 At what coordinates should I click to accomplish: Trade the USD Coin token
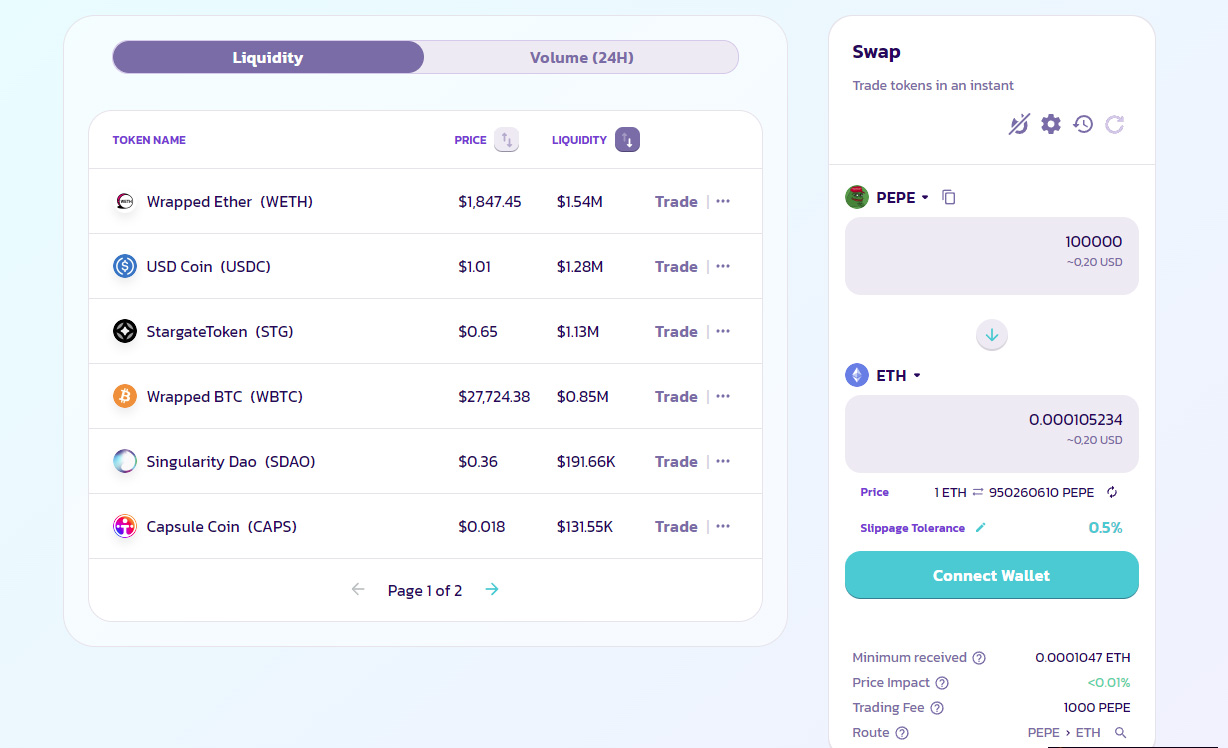coord(676,266)
